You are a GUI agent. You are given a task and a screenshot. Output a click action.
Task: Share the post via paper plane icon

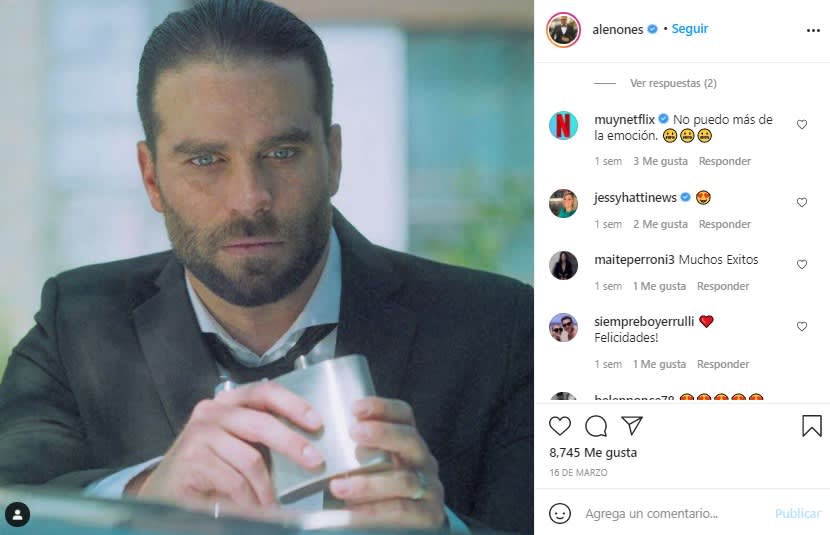point(631,426)
